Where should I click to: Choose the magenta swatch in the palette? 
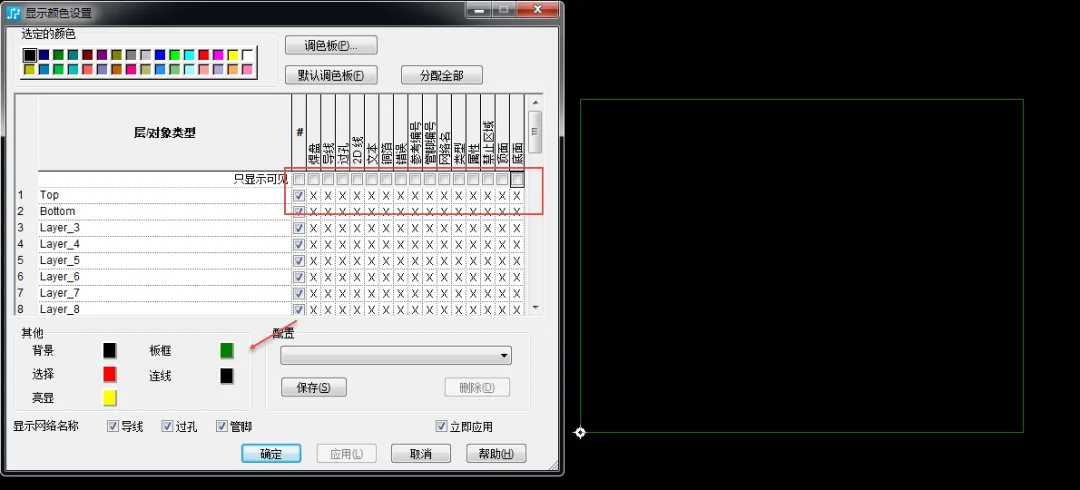218,54
